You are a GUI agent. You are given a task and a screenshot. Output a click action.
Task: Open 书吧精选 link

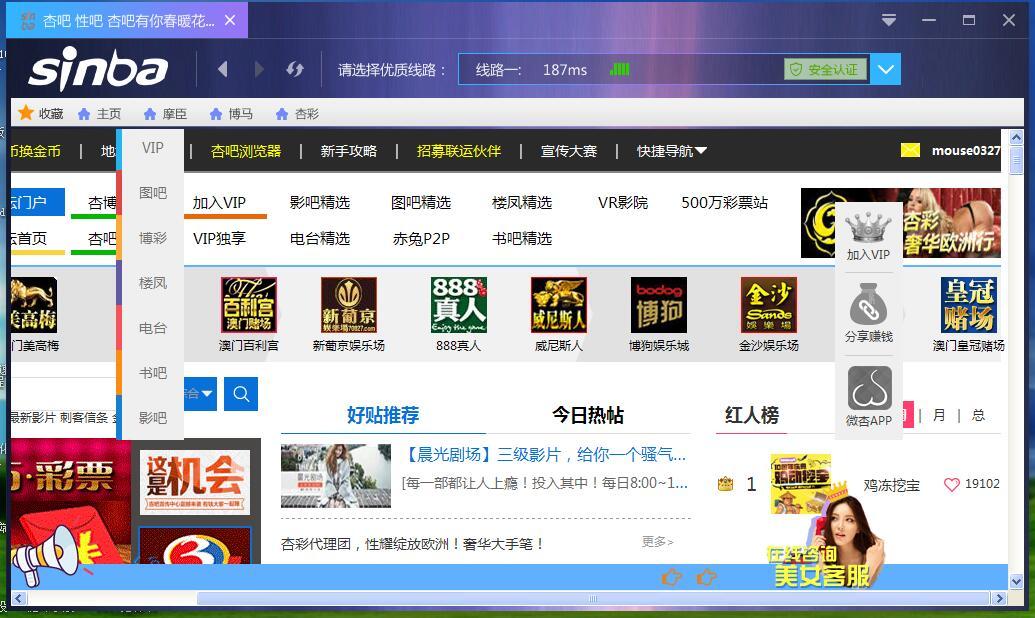(521, 238)
